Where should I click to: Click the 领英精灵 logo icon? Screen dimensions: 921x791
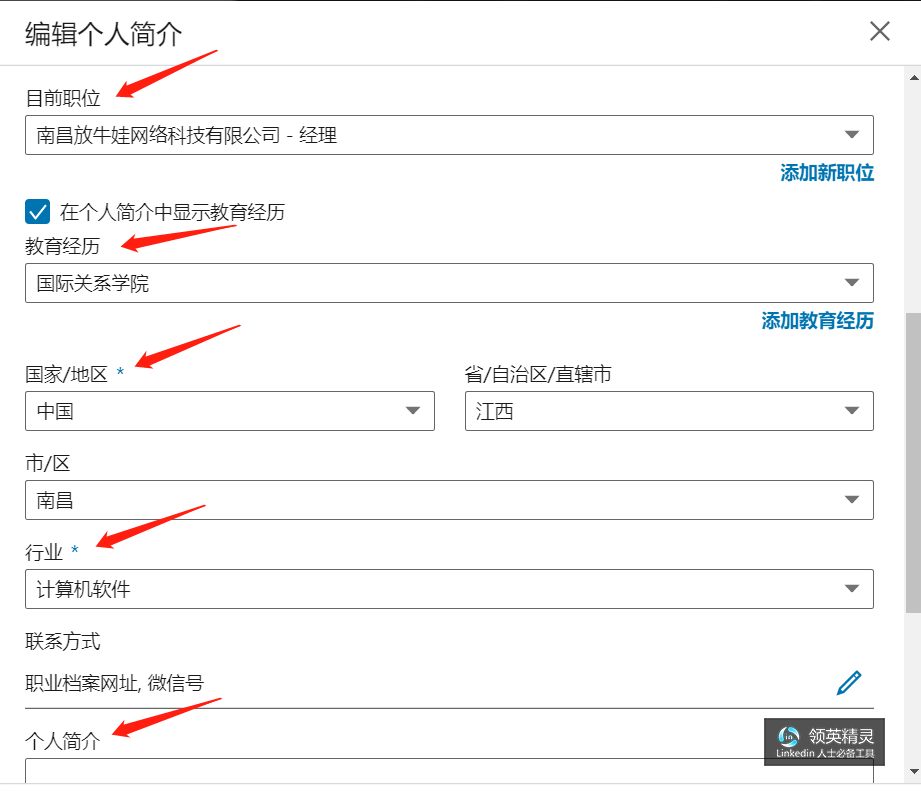pos(788,737)
